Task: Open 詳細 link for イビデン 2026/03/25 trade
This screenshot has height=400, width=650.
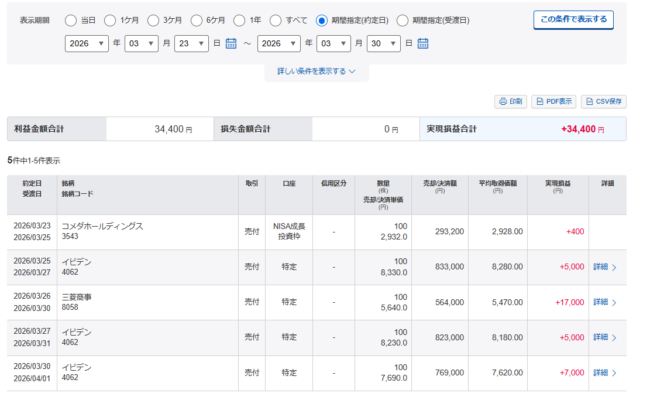Action: point(605,267)
